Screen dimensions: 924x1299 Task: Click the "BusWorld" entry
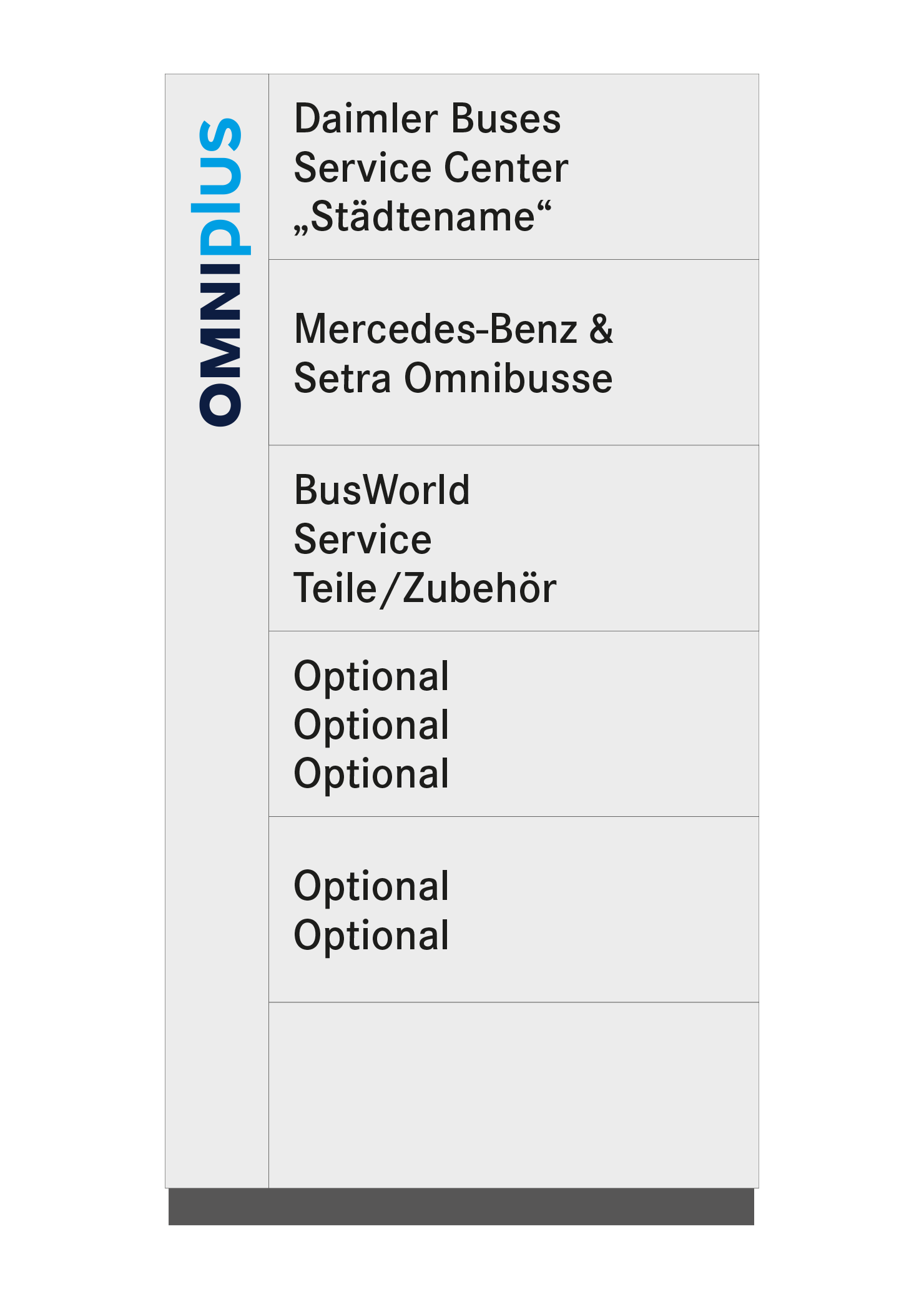pos(382,490)
